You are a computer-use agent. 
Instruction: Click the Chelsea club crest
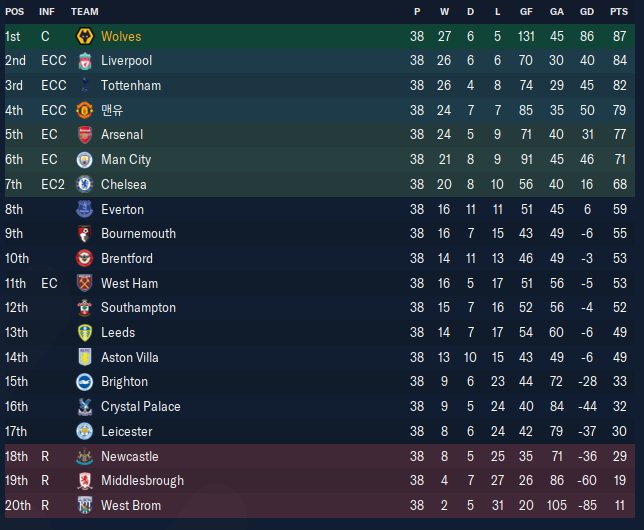85,185
